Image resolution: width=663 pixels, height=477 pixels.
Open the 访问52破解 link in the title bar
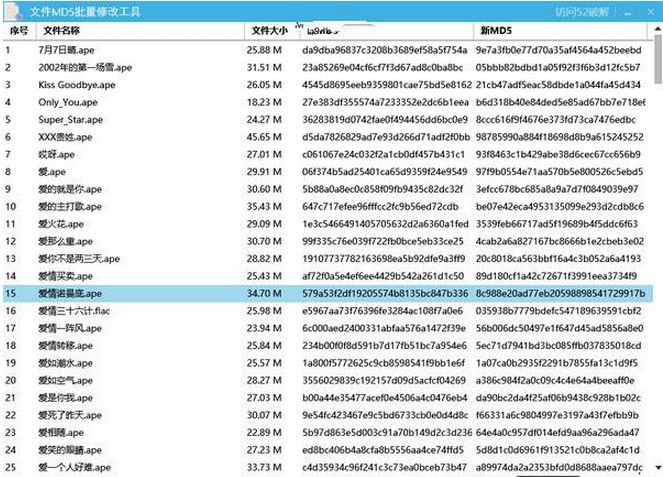(x=582, y=12)
